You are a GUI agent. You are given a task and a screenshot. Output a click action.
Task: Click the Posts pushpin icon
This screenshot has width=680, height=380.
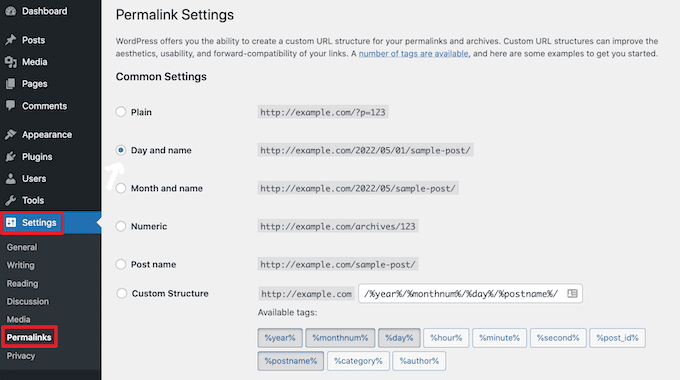coord(11,40)
